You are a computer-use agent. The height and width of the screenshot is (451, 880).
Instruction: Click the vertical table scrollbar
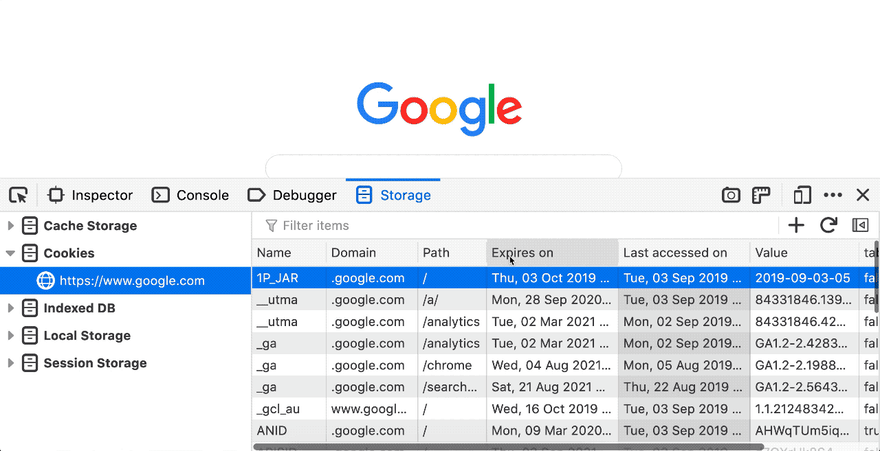pos(877,277)
